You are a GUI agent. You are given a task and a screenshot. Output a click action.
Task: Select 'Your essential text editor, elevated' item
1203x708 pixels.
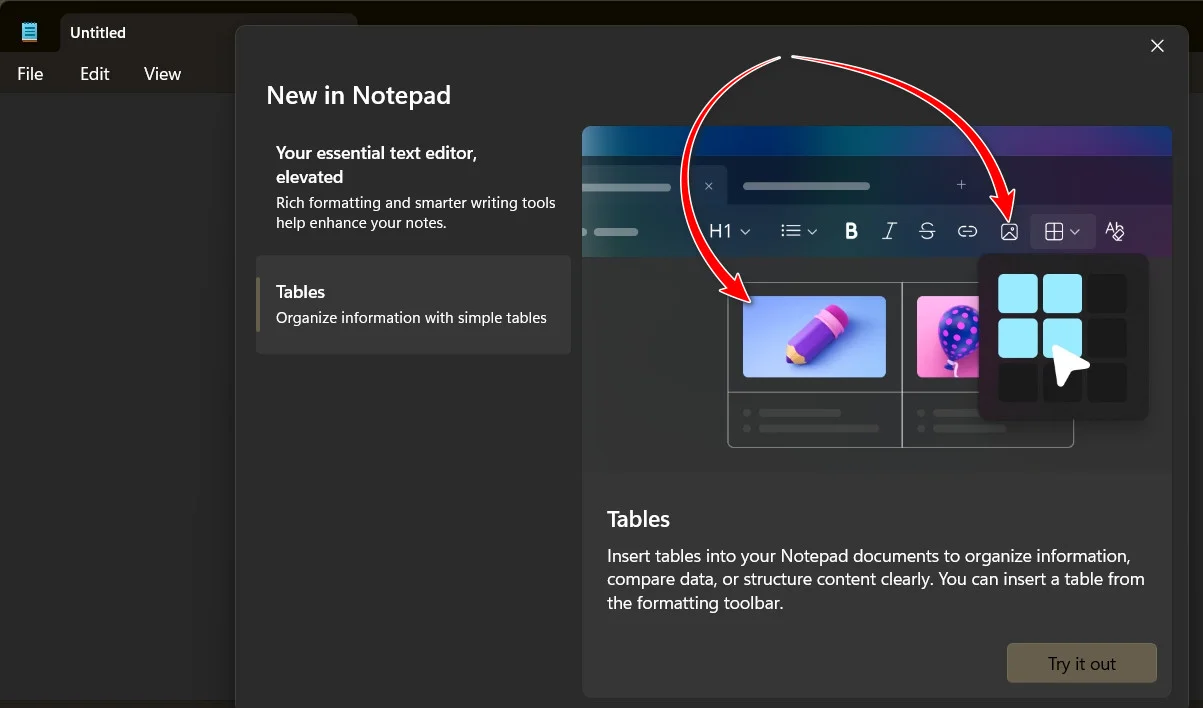413,186
